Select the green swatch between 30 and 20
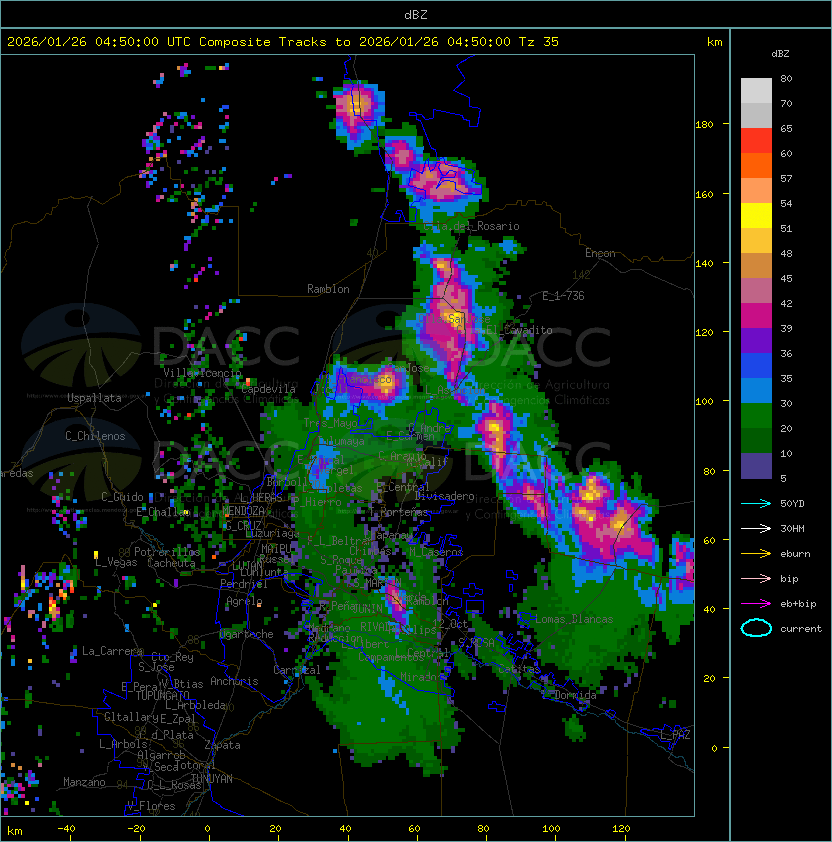The height and width of the screenshot is (842, 832). [756, 416]
